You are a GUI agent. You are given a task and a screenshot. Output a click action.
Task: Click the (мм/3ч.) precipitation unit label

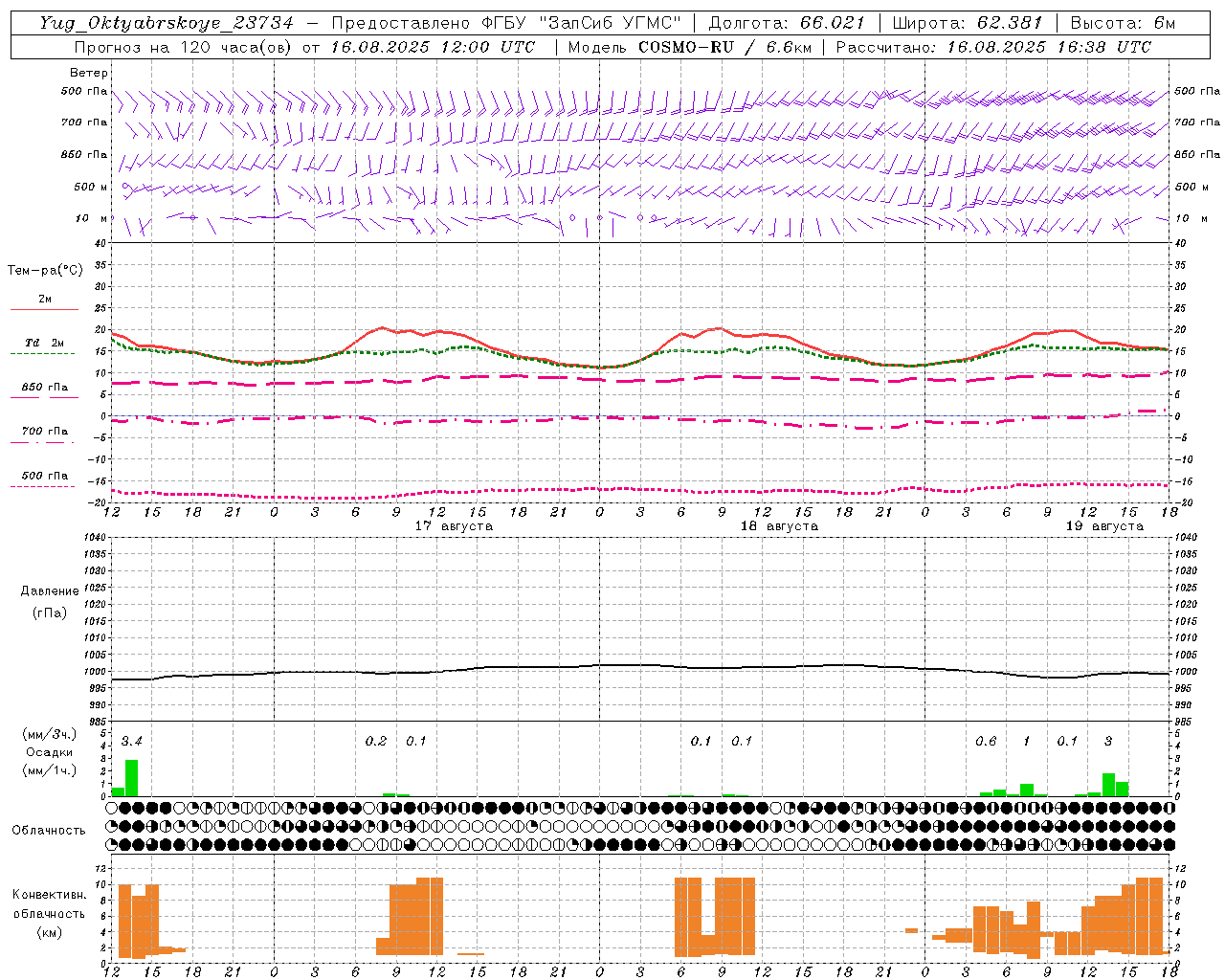49,734
